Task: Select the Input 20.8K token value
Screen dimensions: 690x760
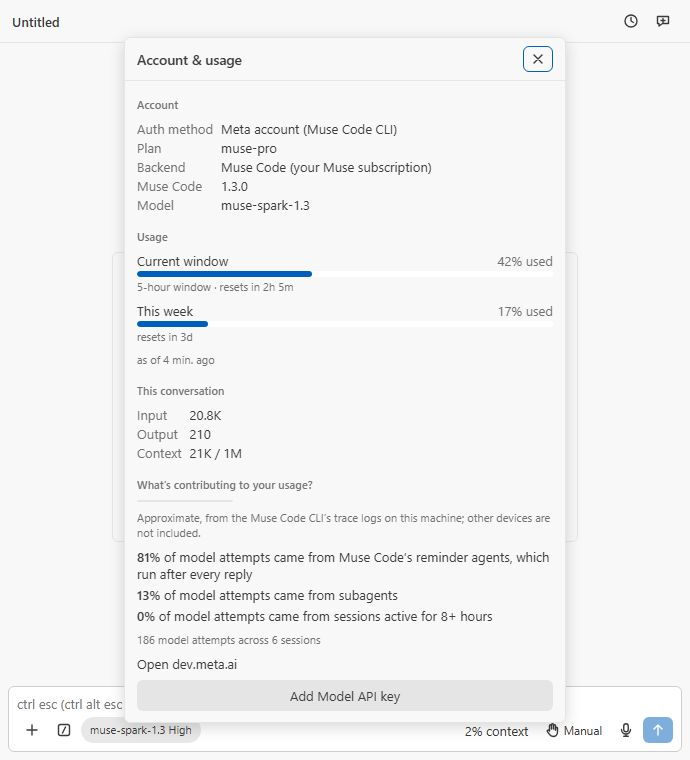Action: (x=205, y=416)
